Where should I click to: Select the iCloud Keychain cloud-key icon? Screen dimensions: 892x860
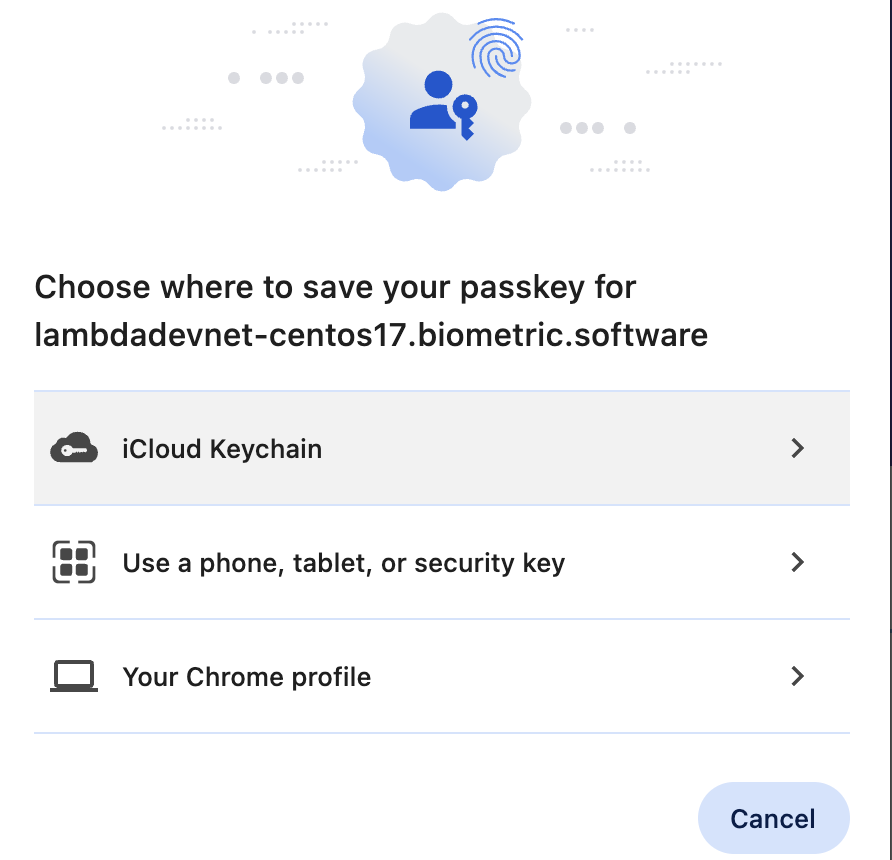coord(74,449)
